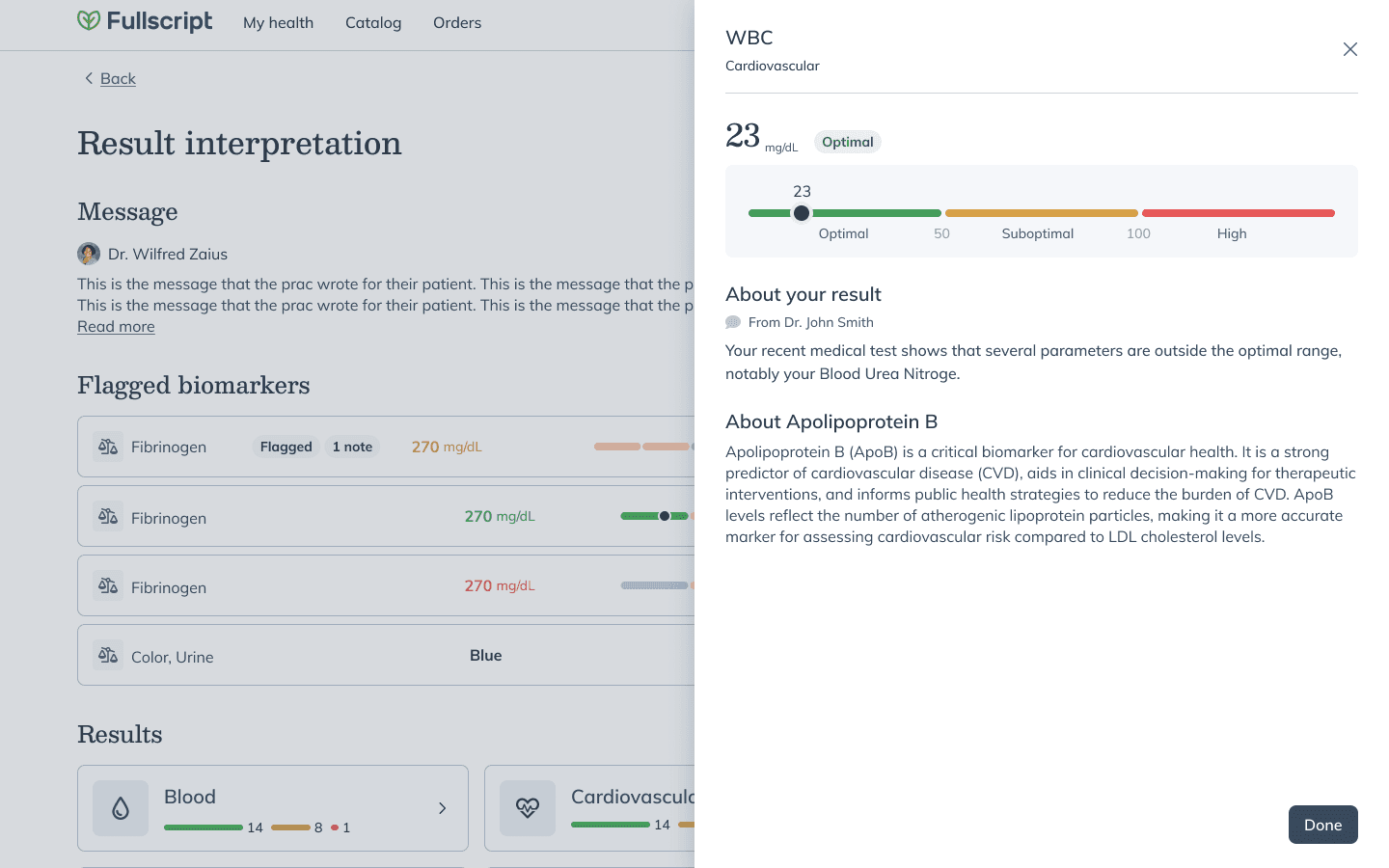Image resolution: width=1389 pixels, height=868 pixels.
Task: Click the Cardiovascular heart pulse icon
Action: pos(528,808)
